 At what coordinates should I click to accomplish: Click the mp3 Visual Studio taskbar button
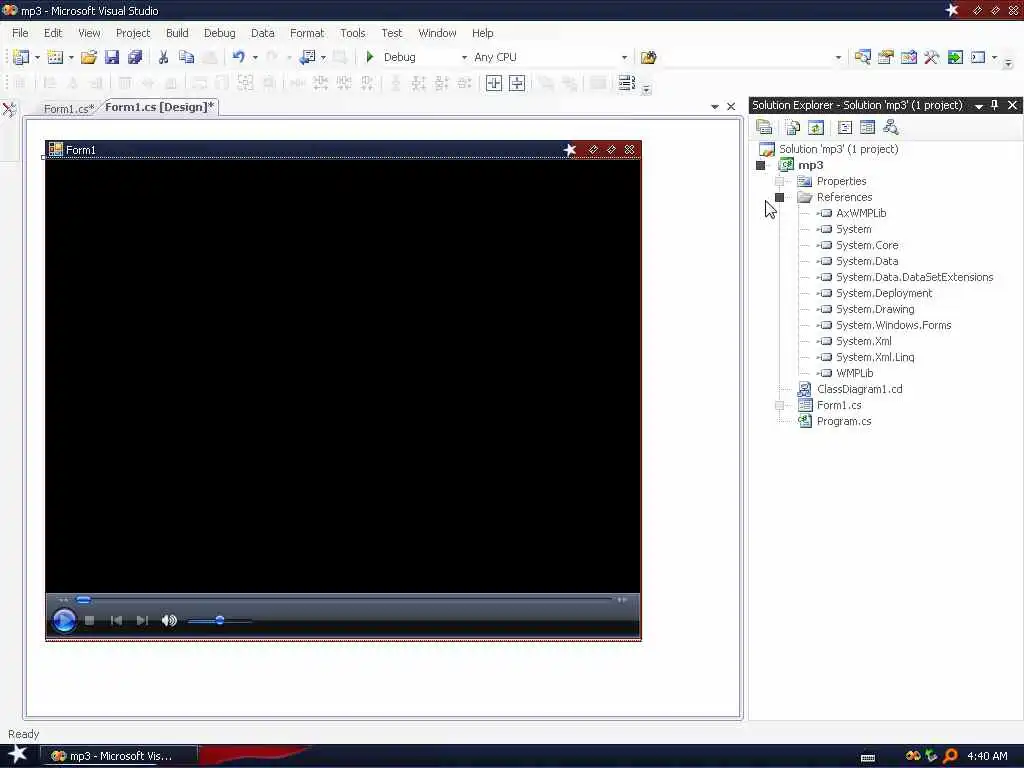click(x=118, y=756)
